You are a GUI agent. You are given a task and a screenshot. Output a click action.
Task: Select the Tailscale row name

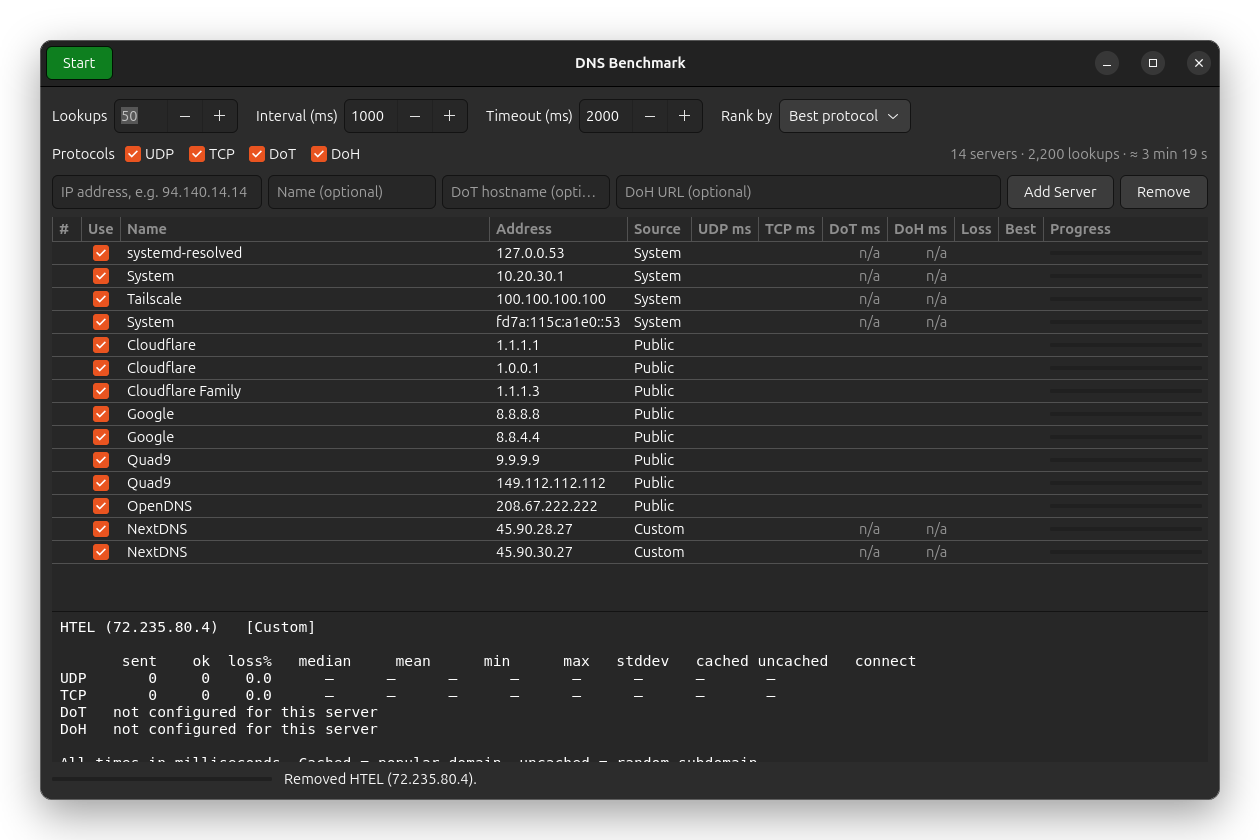pyautogui.click(x=154, y=299)
